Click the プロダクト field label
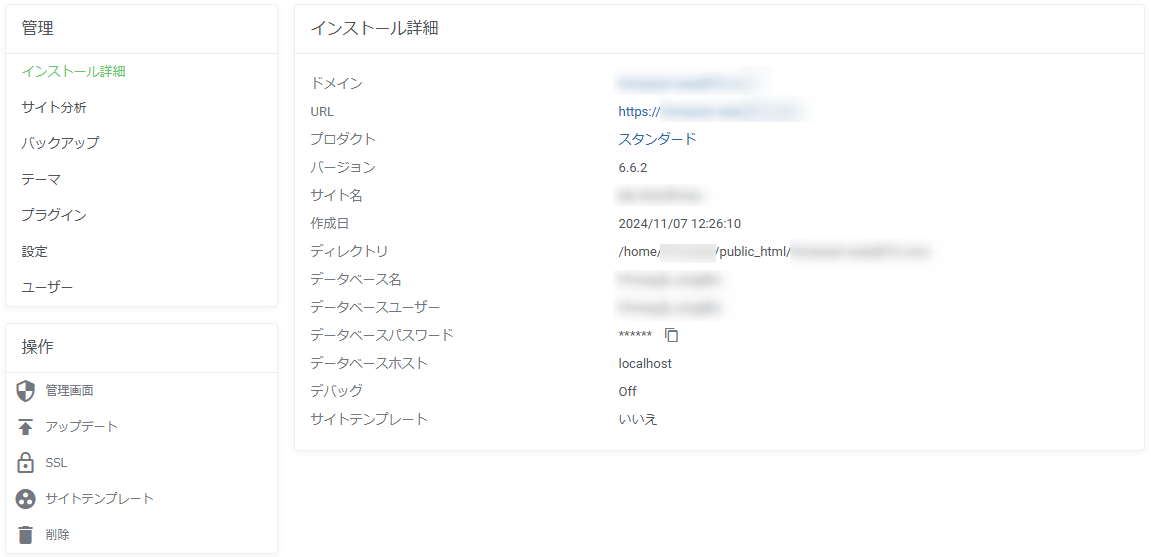 343,139
